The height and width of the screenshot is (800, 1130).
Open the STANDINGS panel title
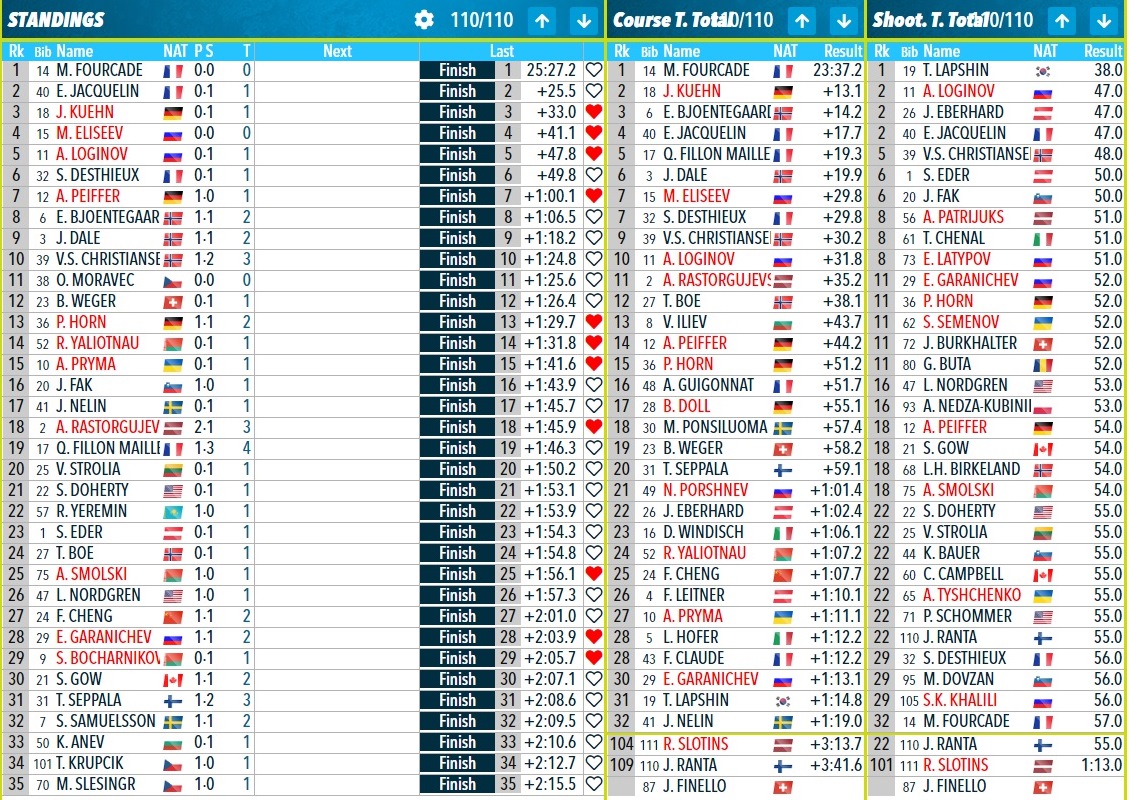tap(55, 20)
